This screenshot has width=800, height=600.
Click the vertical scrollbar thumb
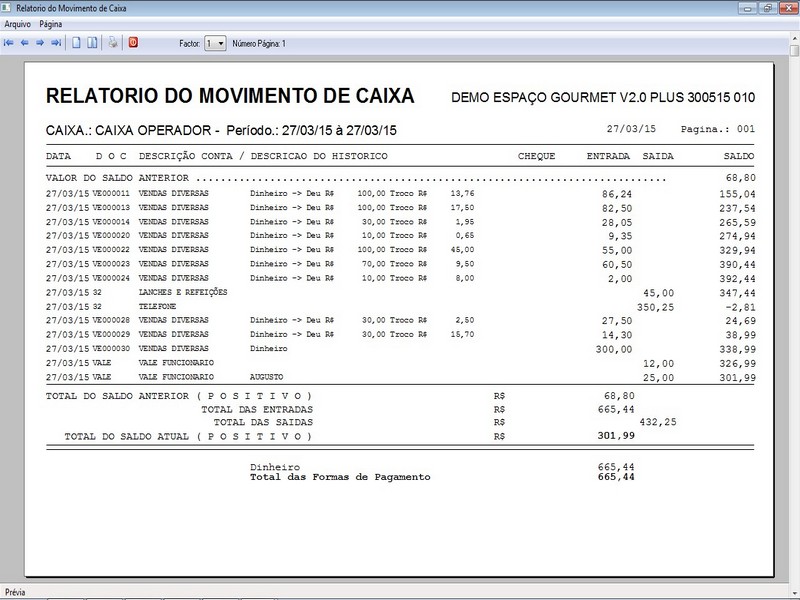pyautogui.click(x=795, y=51)
